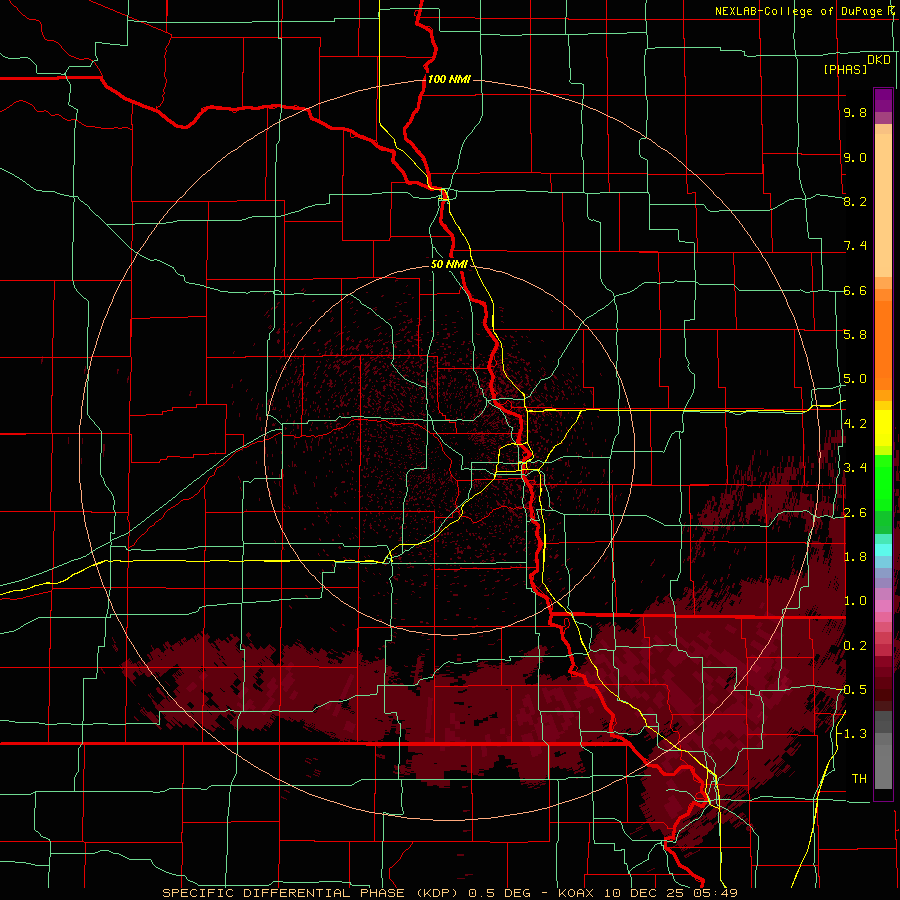Click the 100 NMI range ring label
This screenshot has width=900, height=900.
[449, 79]
